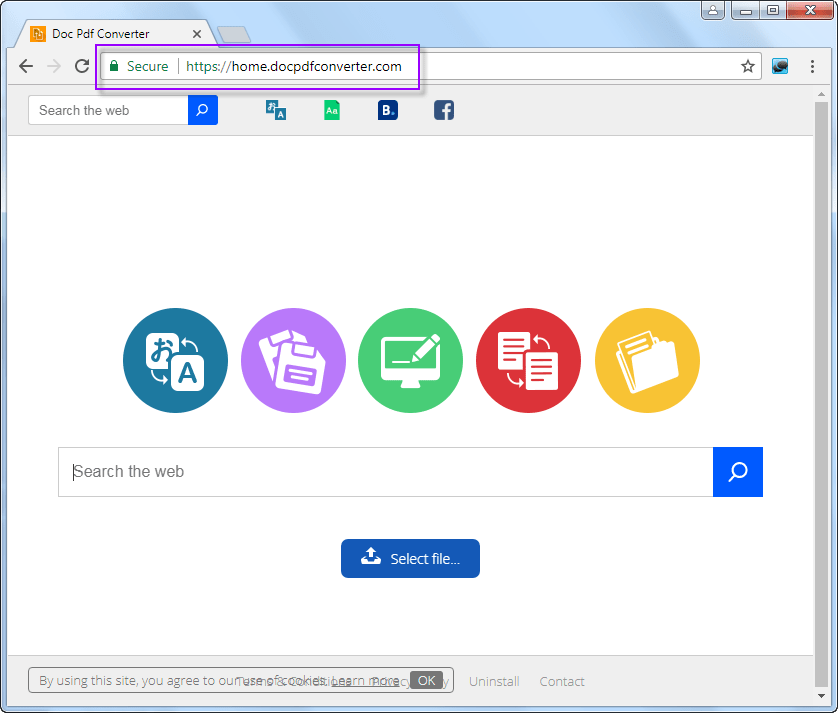Click the Chrome user profile icon
This screenshot has height=713, width=838.
point(713,10)
